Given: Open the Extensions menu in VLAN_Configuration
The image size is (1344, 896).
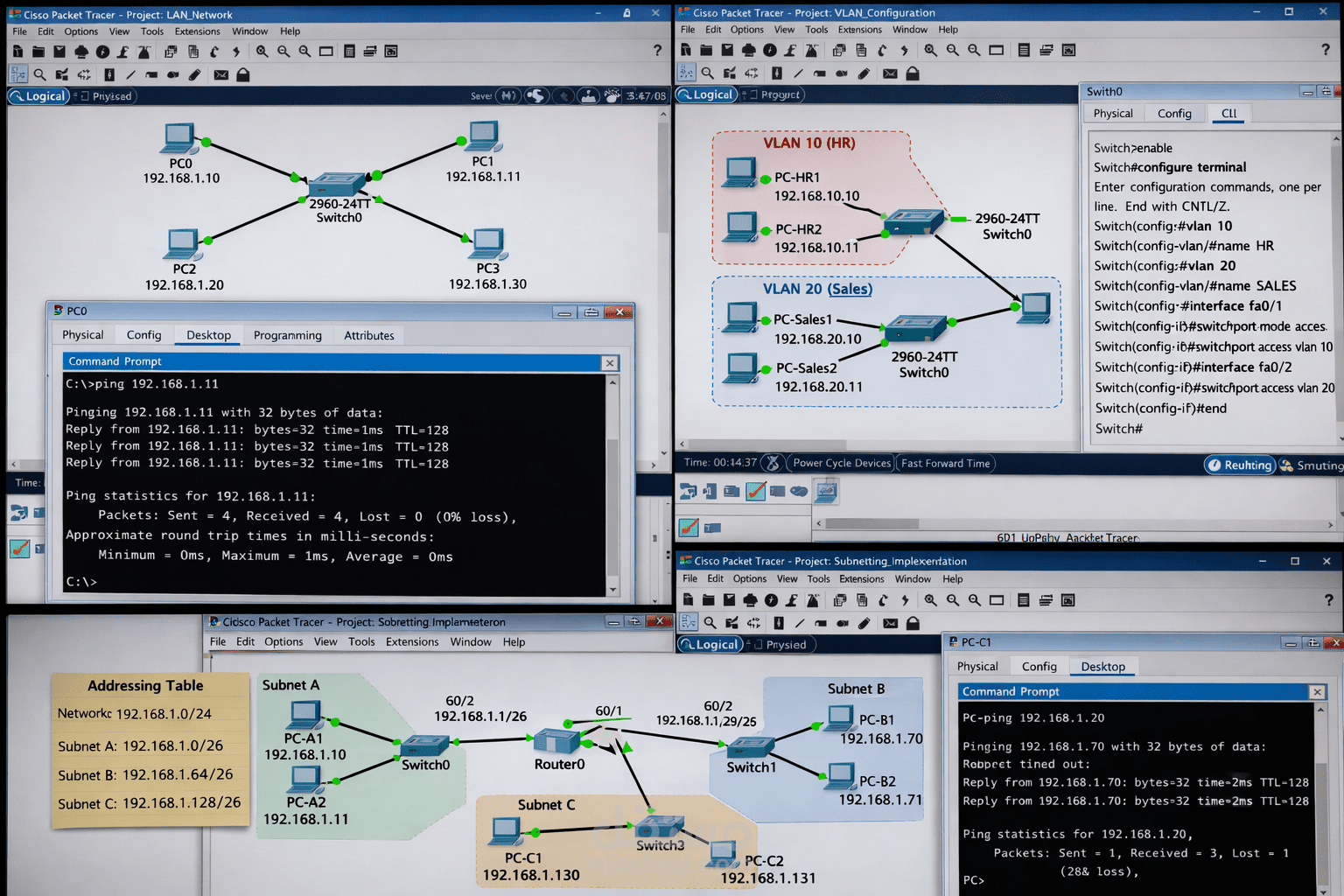Looking at the screenshot, I should (859, 29).
